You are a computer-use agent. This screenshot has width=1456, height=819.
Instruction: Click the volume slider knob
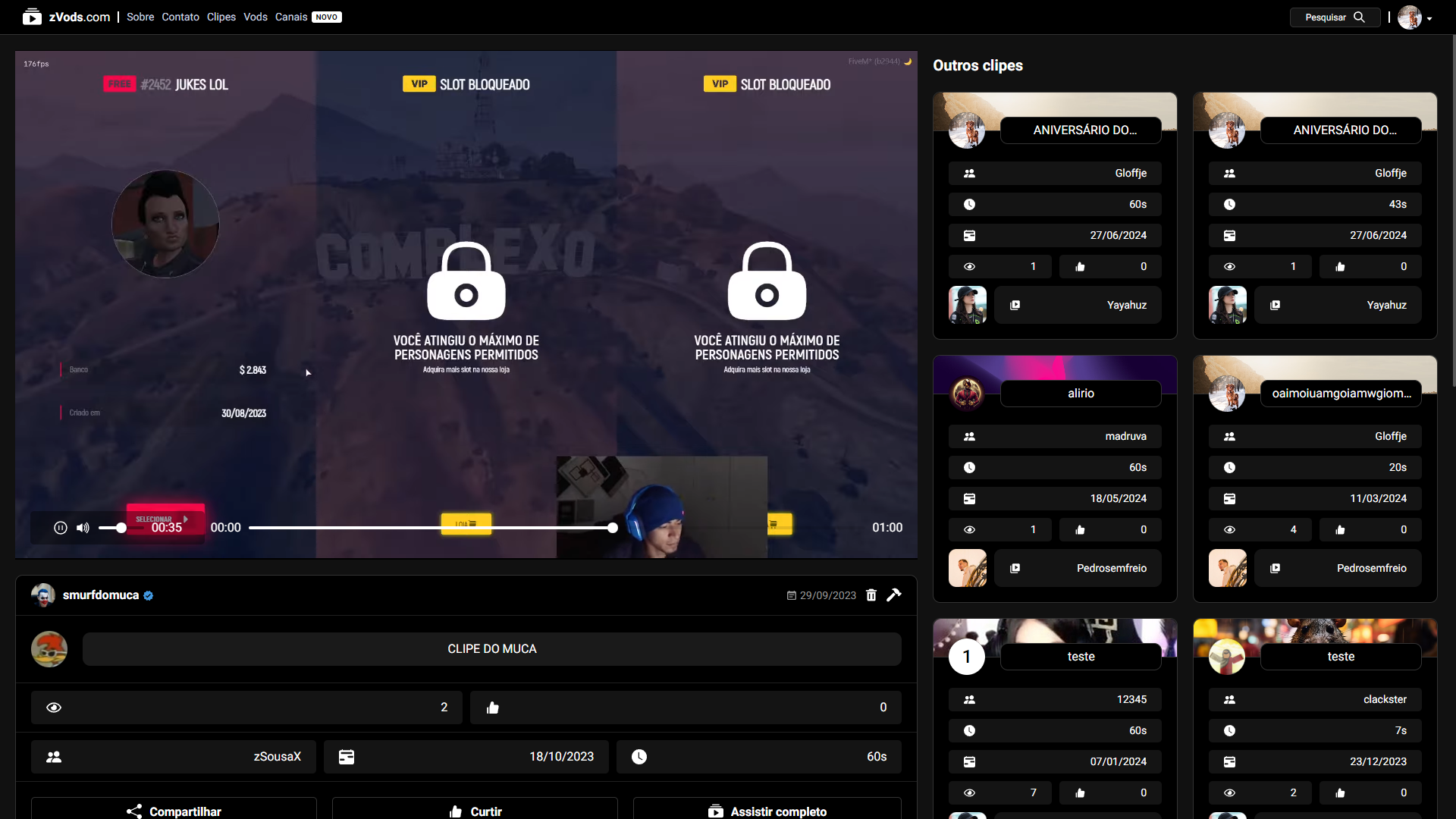point(121,528)
